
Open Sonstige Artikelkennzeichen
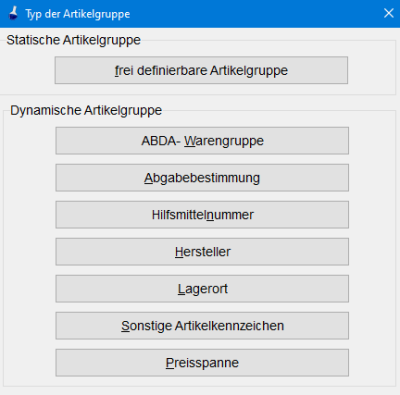202,326
